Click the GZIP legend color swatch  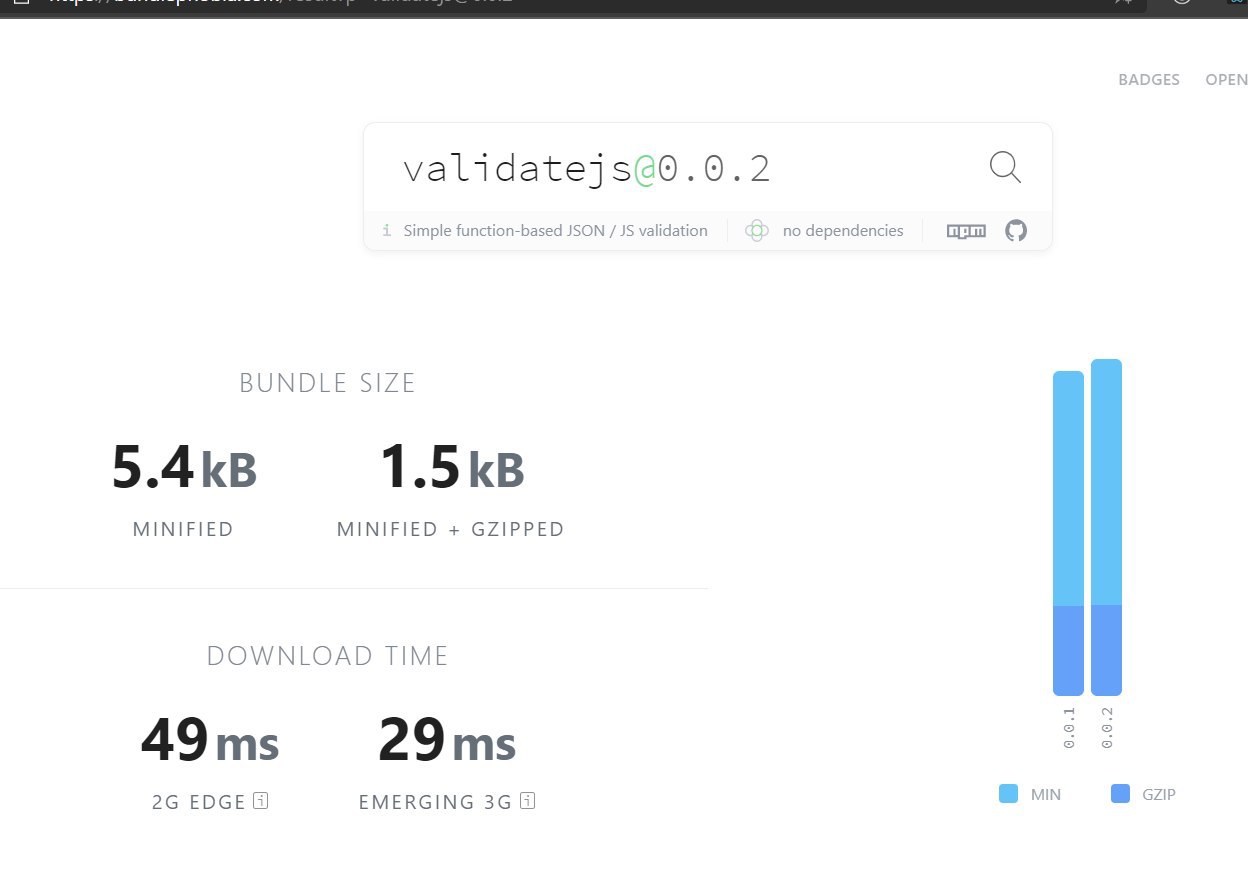pyautogui.click(x=1121, y=795)
